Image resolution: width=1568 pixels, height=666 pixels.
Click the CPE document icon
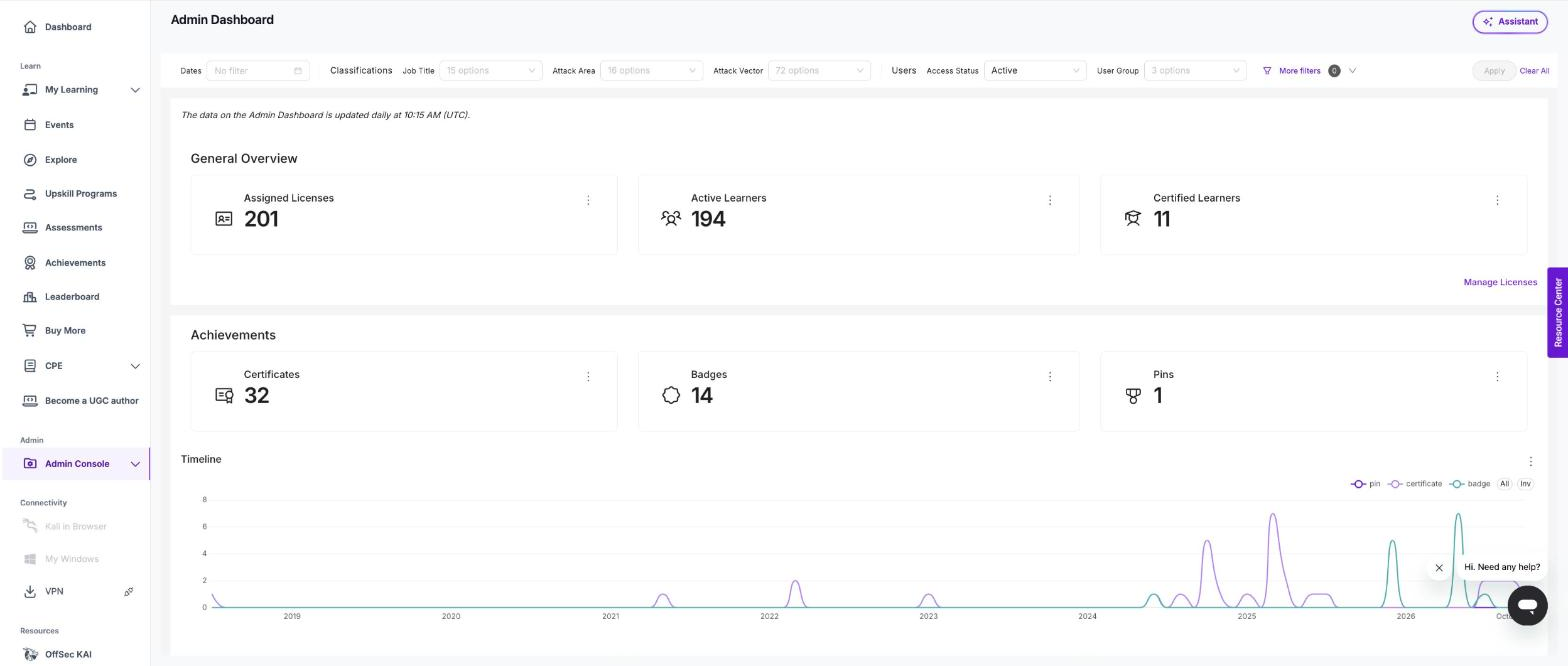pos(30,366)
